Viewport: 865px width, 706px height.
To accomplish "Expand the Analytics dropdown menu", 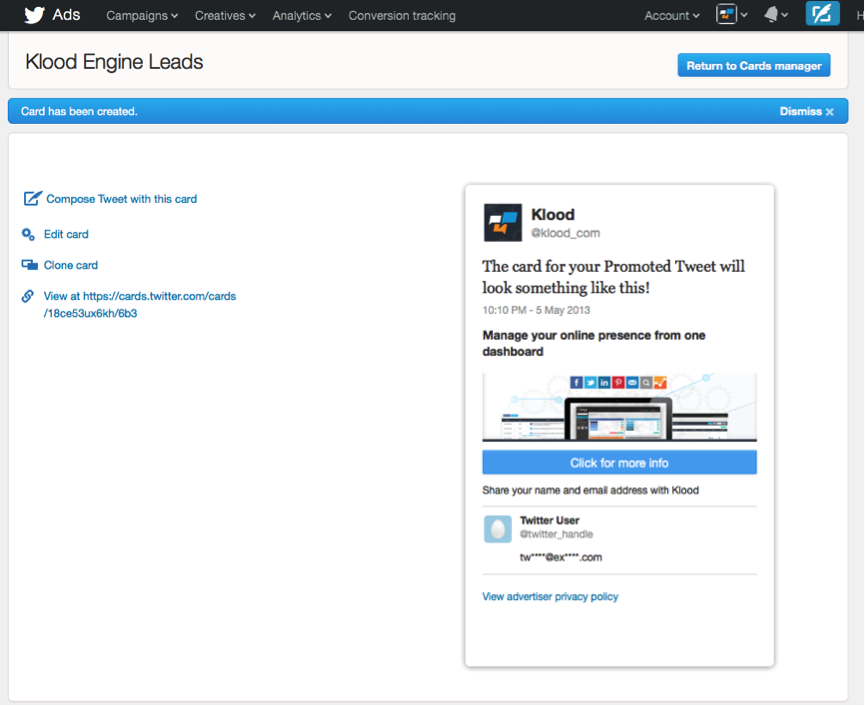I will (x=302, y=15).
